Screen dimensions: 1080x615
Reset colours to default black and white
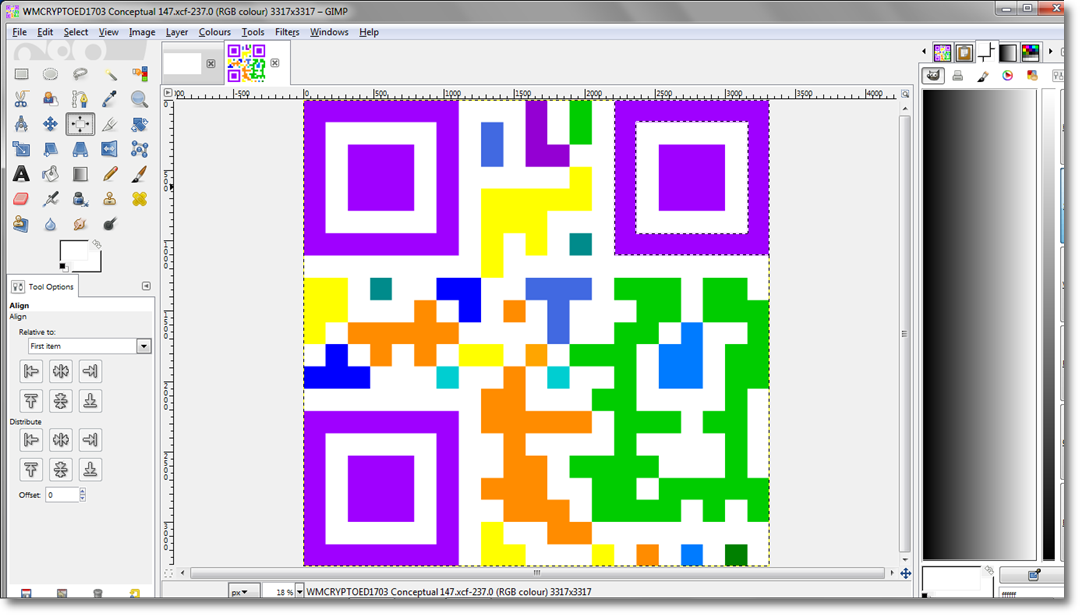(x=63, y=267)
